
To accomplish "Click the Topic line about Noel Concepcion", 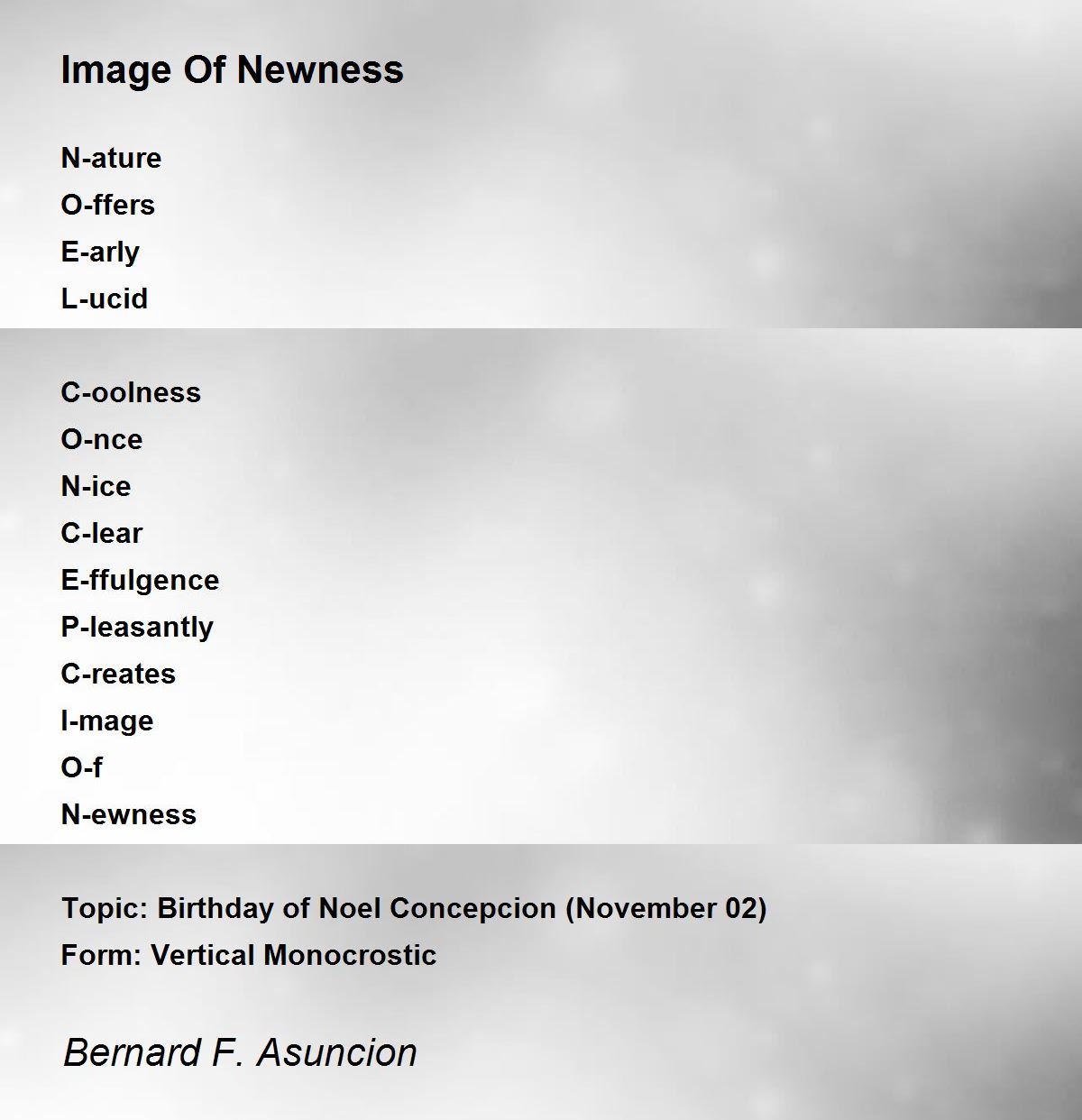I will click(x=414, y=908).
